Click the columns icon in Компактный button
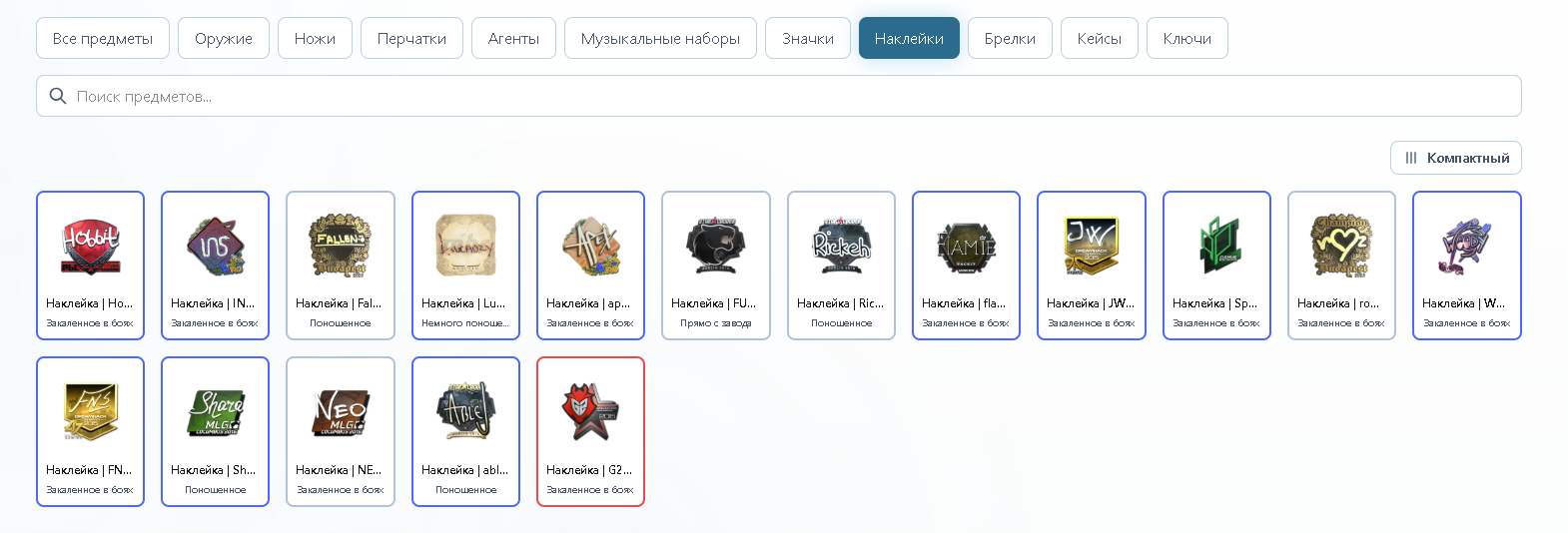This screenshot has width=1568, height=533. point(1410,158)
